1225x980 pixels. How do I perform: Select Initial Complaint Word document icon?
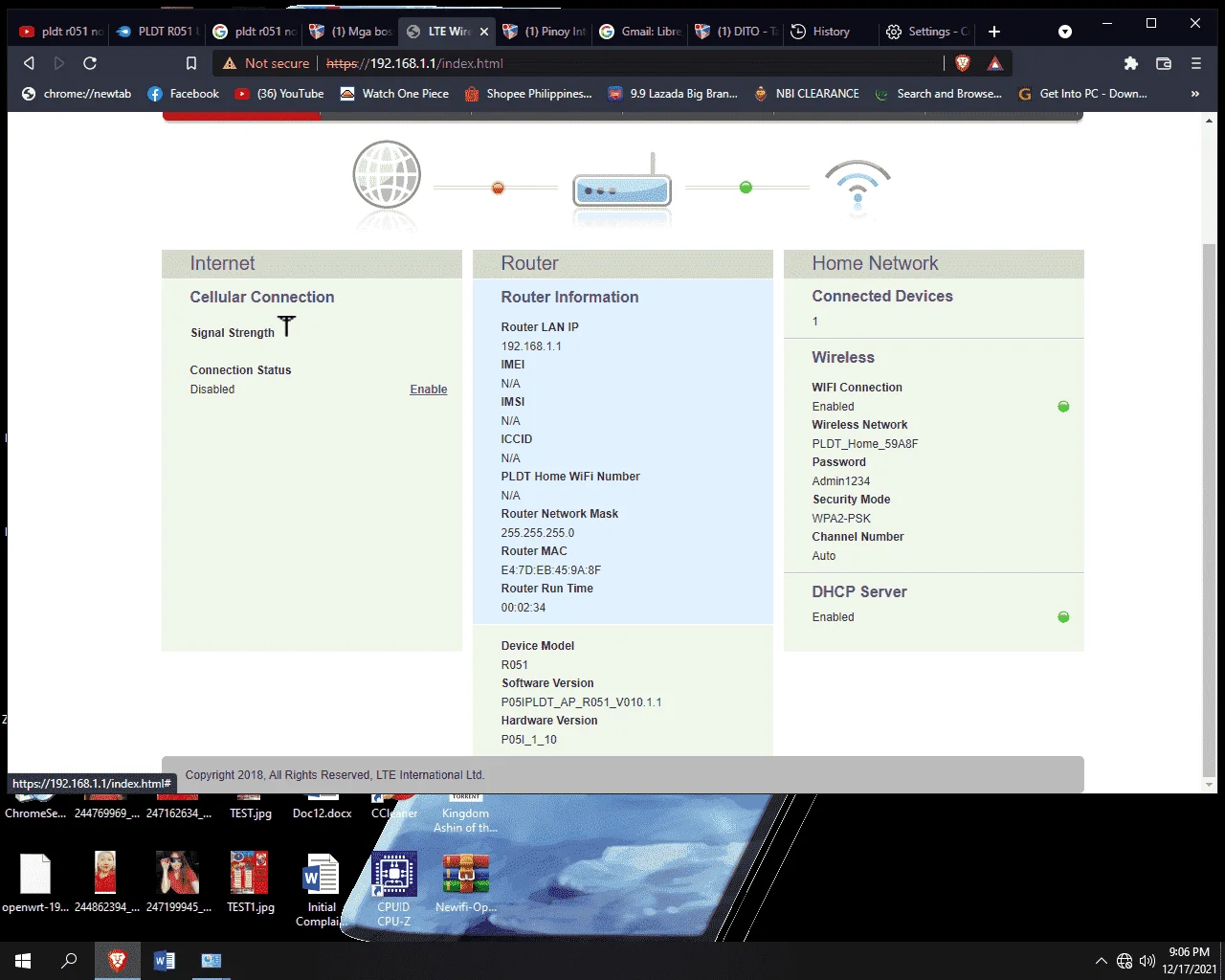(x=322, y=890)
